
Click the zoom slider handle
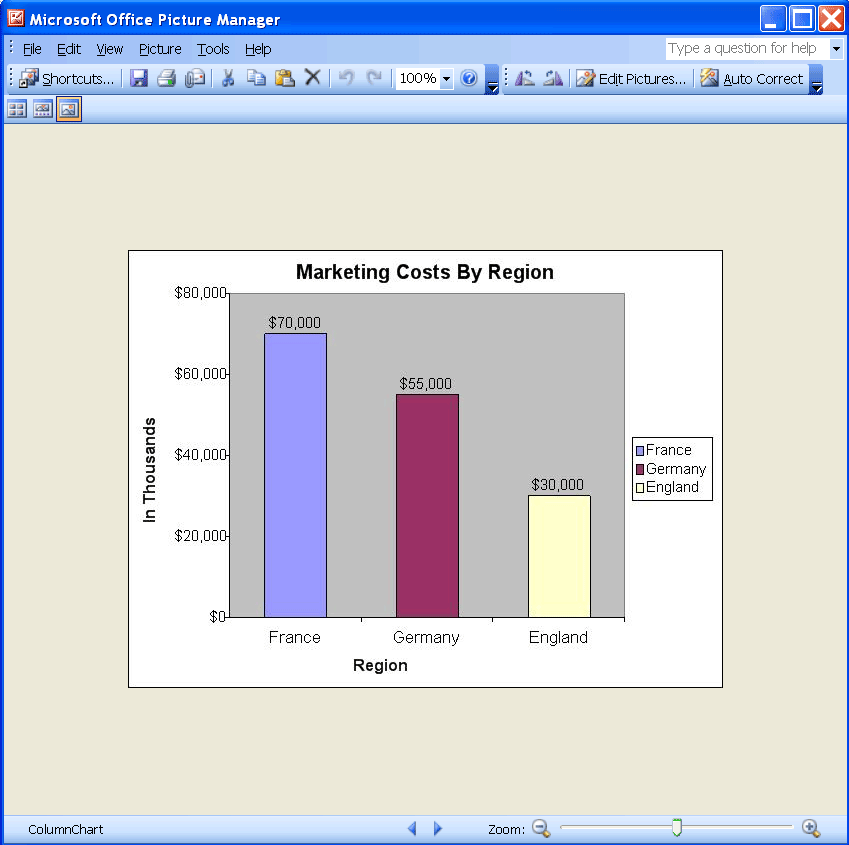(677, 827)
